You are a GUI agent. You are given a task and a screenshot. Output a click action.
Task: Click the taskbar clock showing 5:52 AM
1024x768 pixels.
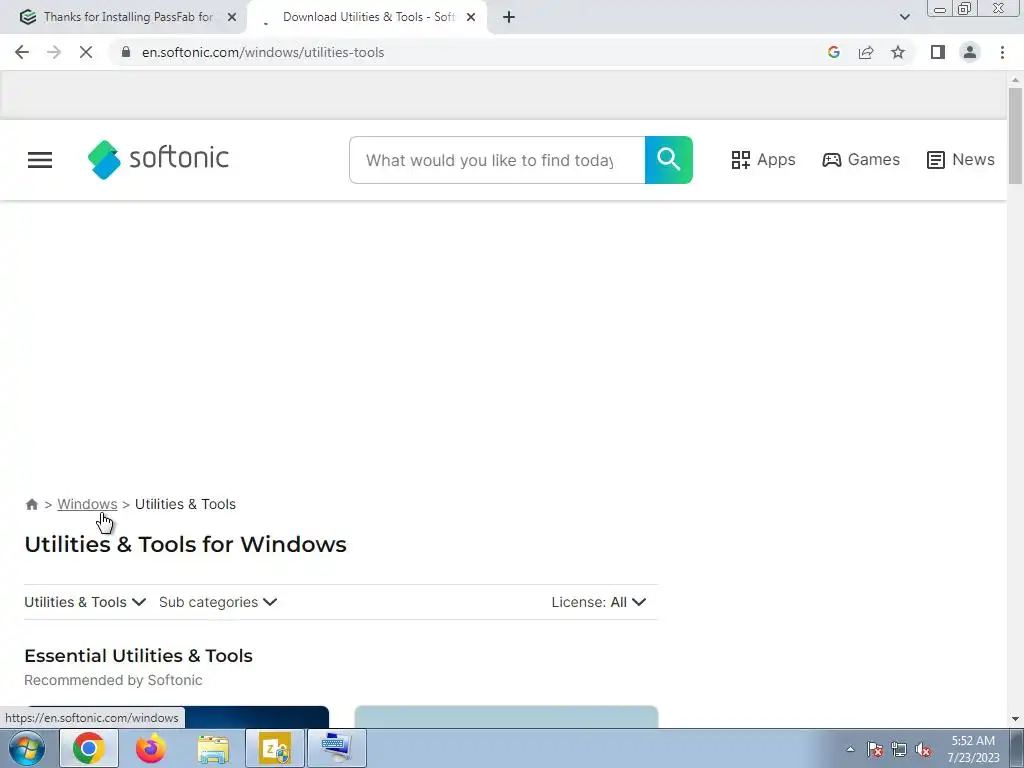coord(973,749)
